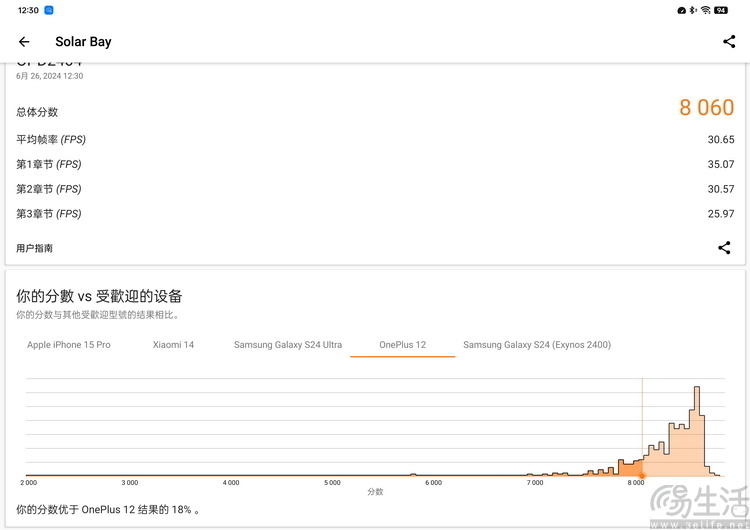Tap the orange score marker on chart
The height and width of the screenshot is (530, 750).
point(642,475)
